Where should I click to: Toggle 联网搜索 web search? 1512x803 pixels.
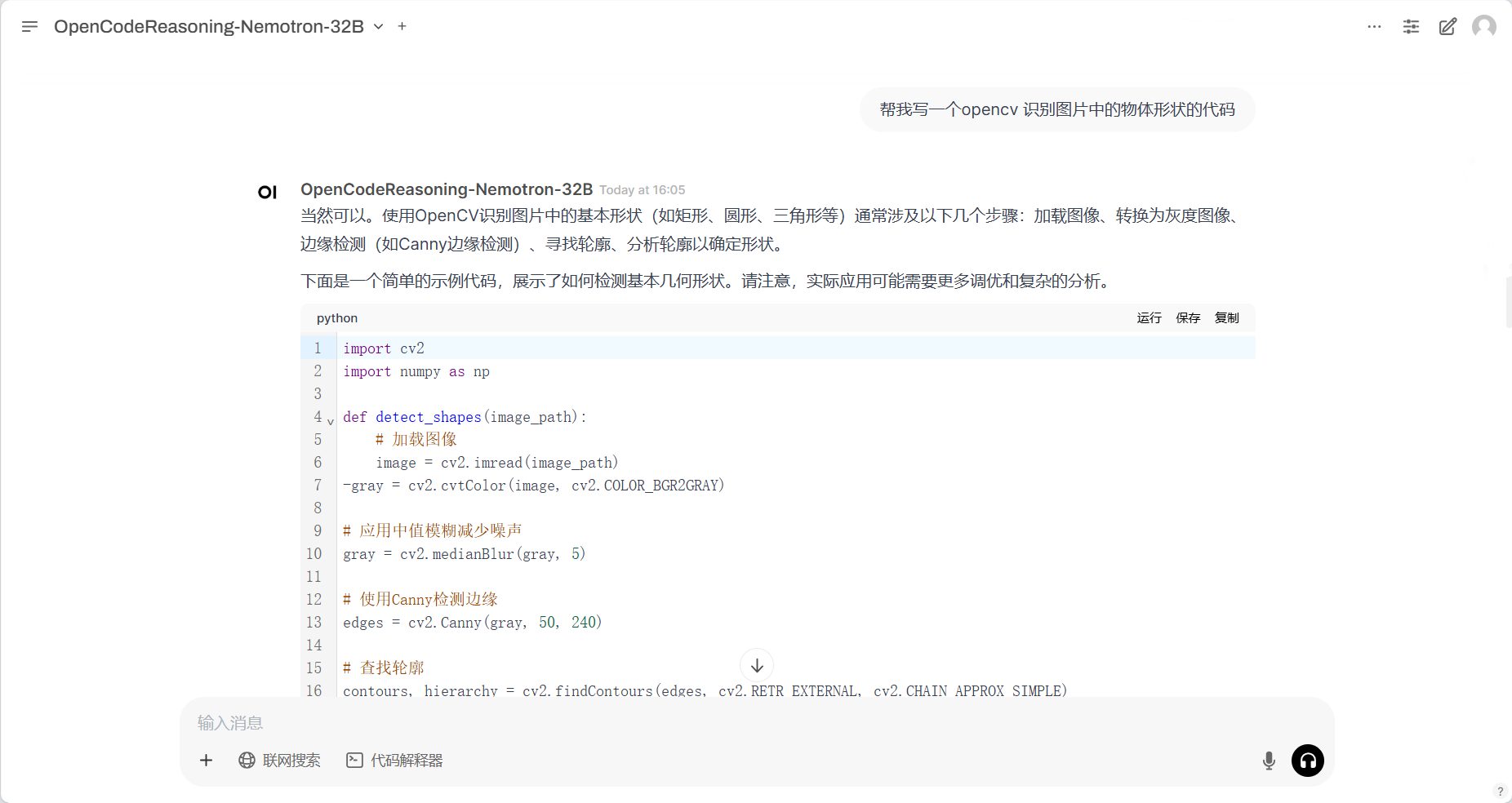pos(279,761)
